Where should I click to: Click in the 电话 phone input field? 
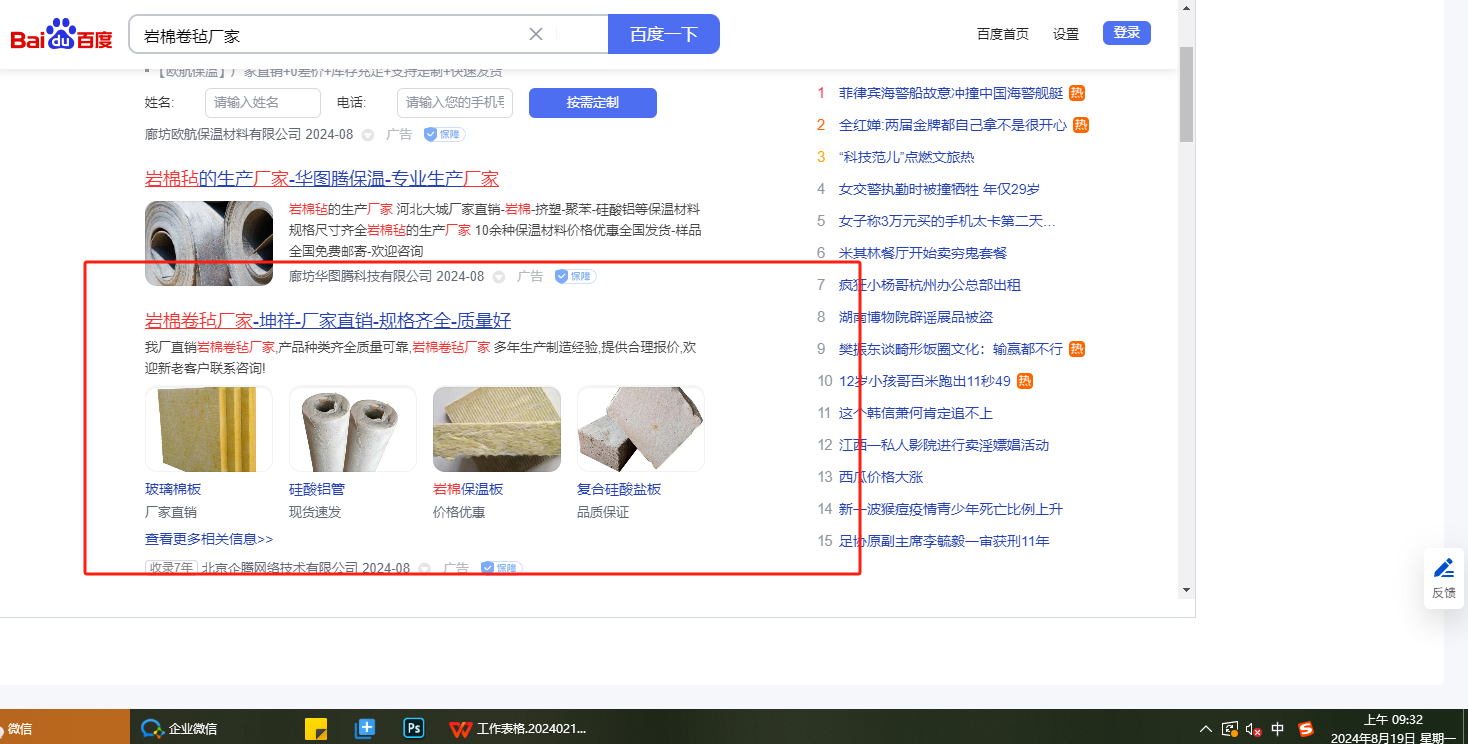pos(455,103)
